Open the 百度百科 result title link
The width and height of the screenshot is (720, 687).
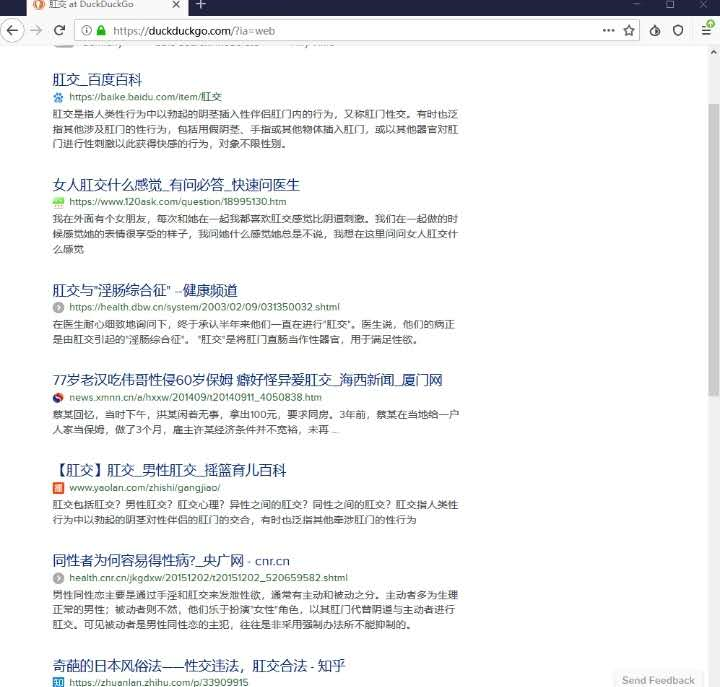[x=97, y=80]
